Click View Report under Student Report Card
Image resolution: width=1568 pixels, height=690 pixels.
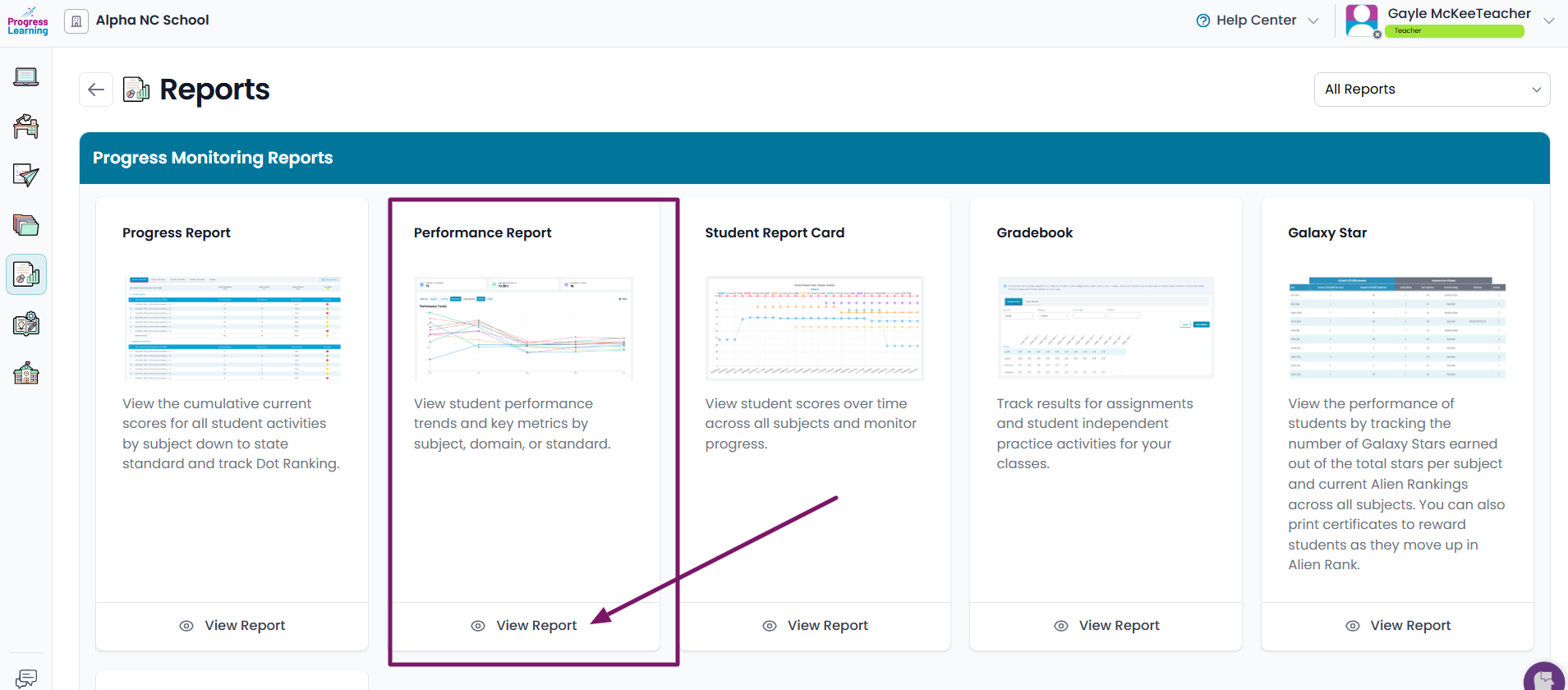click(x=816, y=626)
